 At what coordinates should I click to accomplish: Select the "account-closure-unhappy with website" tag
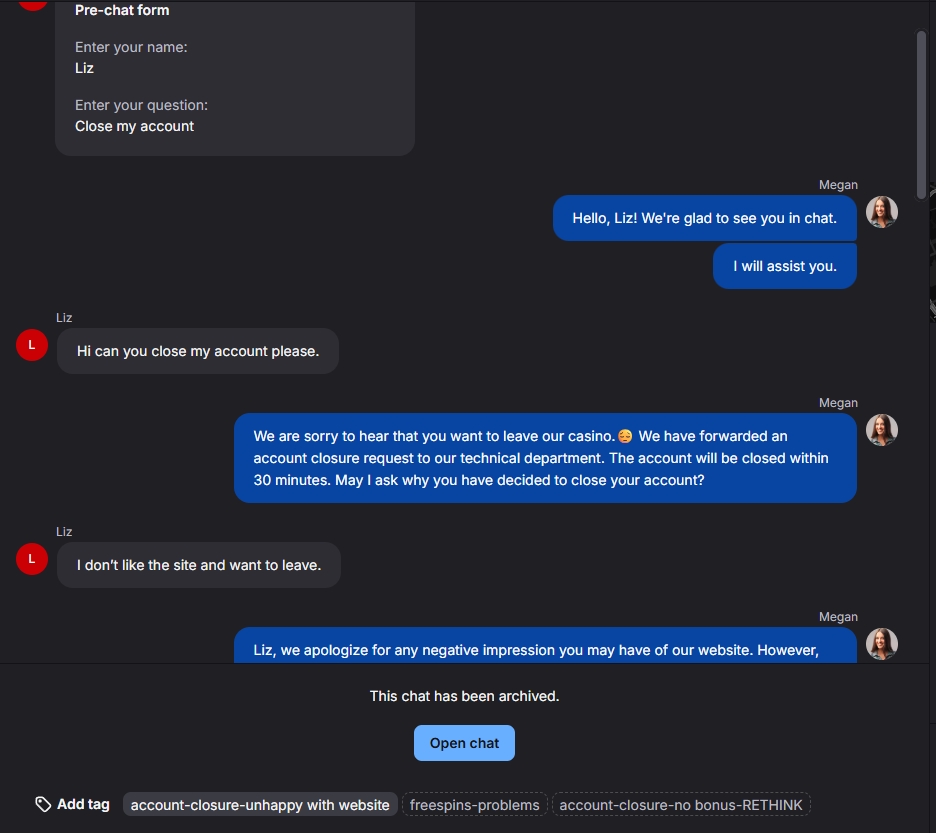pyautogui.click(x=260, y=805)
